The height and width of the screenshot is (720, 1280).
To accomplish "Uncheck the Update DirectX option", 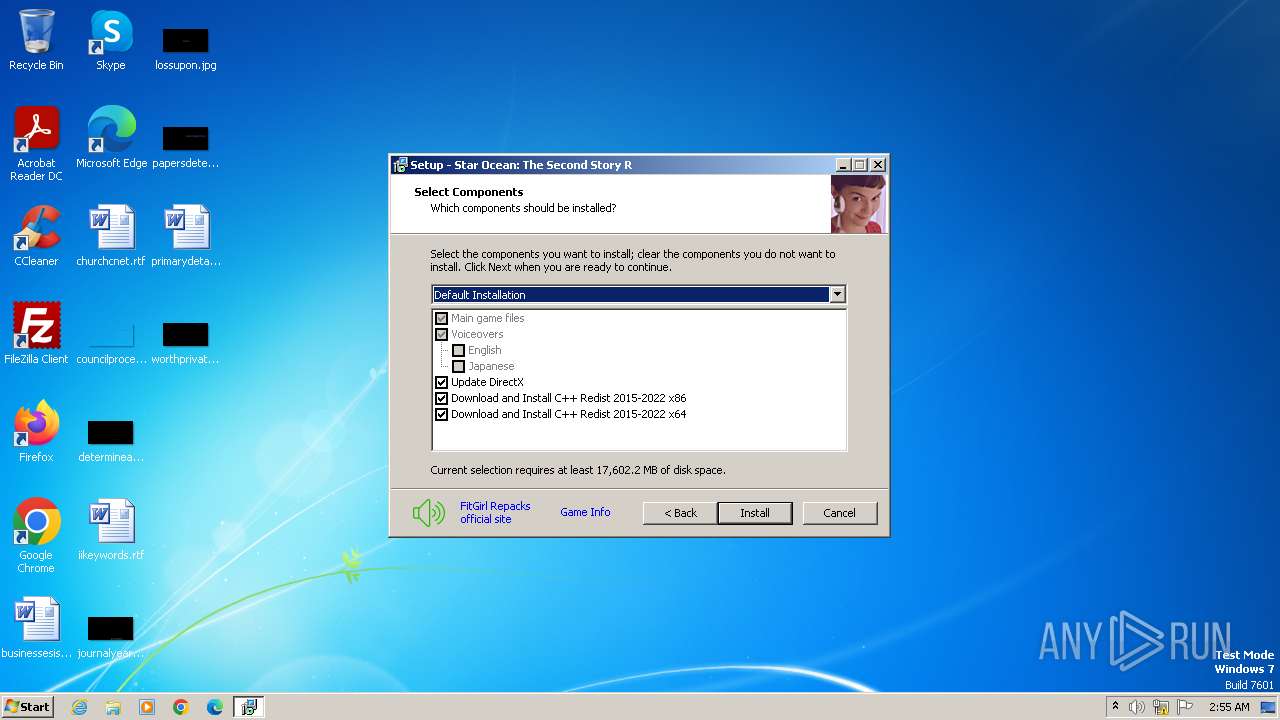I will (442, 382).
